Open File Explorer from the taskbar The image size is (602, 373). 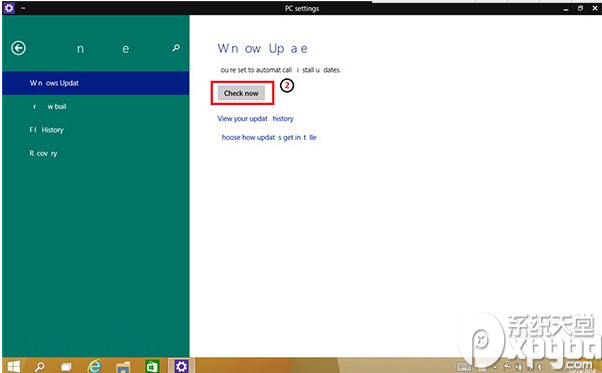[x=123, y=367]
